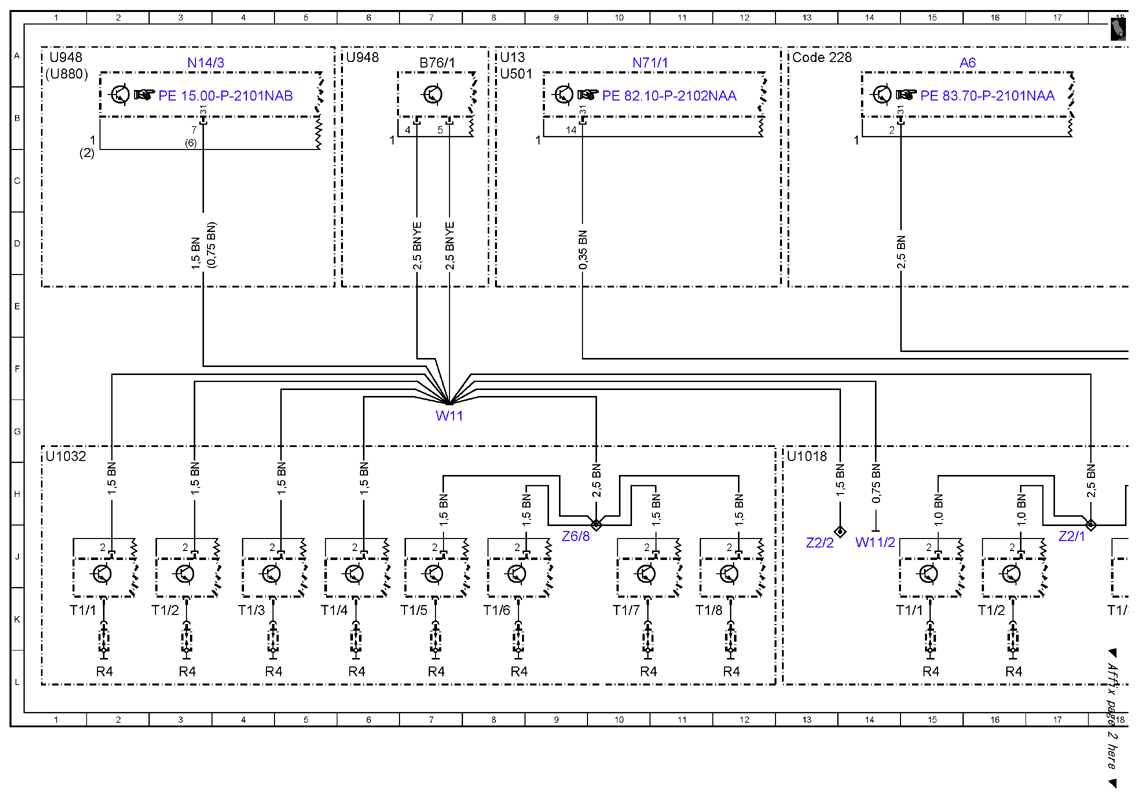Click the T1/8 ignition coil transistor symbol
This screenshot has height=798, width=1138.
point(728,575)
